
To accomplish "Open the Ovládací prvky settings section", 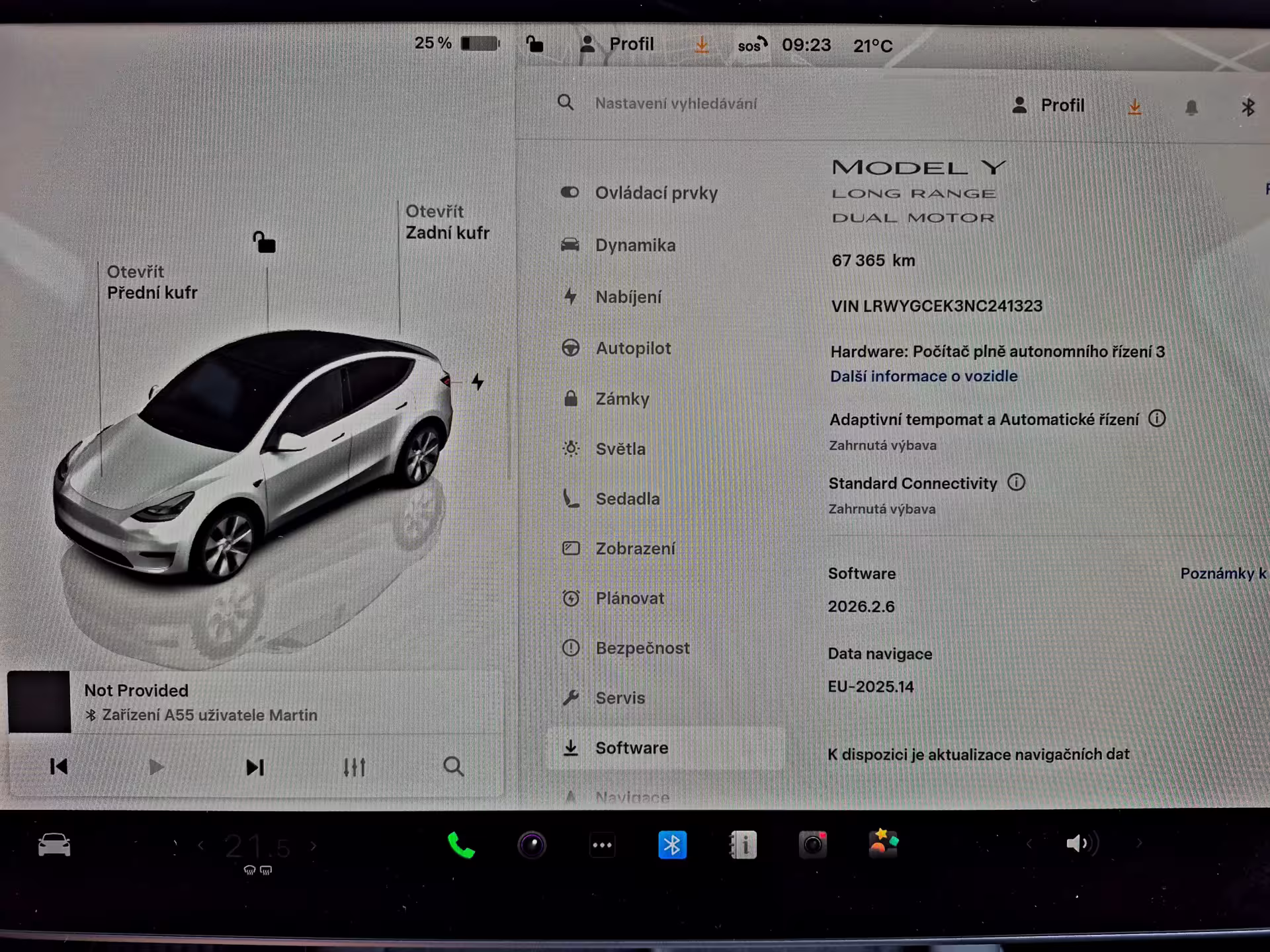I will pos(639,192).
